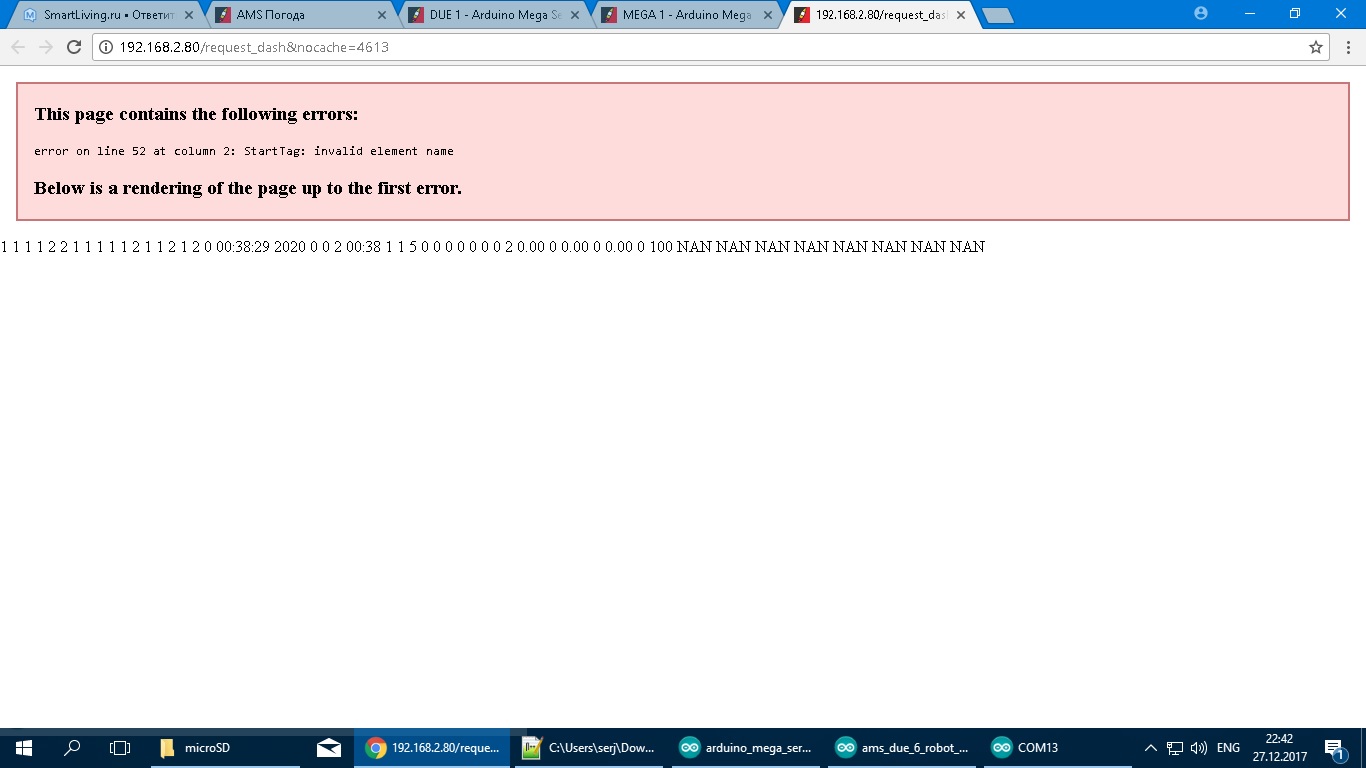
Task: Expand hidden icons in the system tray
Action: 1150,747
